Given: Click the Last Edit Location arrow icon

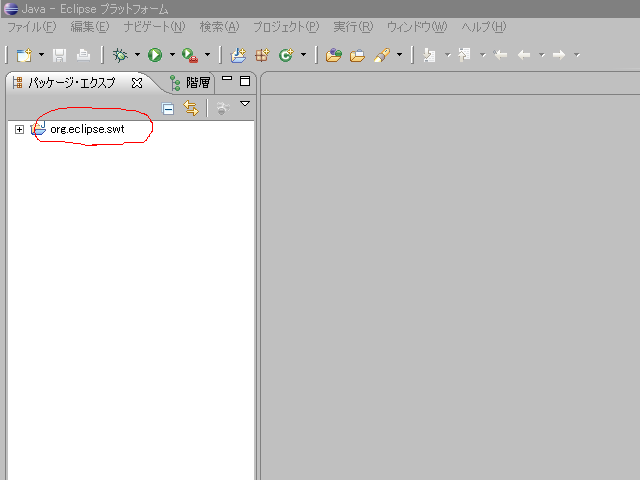Looking at the screenshot, I should 500,55.
